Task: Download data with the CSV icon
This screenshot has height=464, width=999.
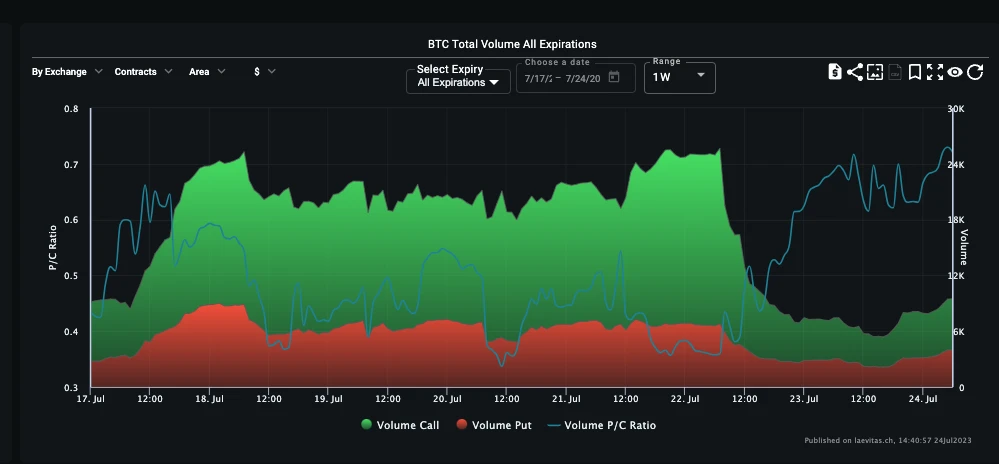Action: click(x=896, y=72)
